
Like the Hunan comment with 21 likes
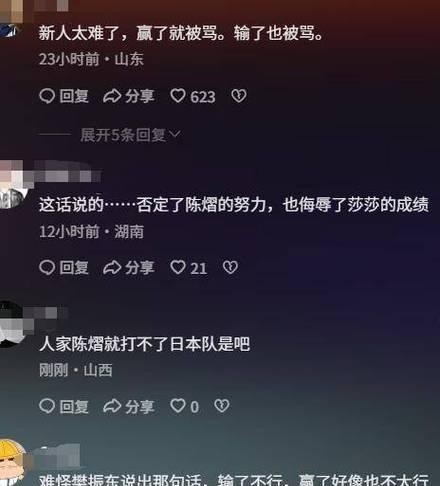point(189,268)
